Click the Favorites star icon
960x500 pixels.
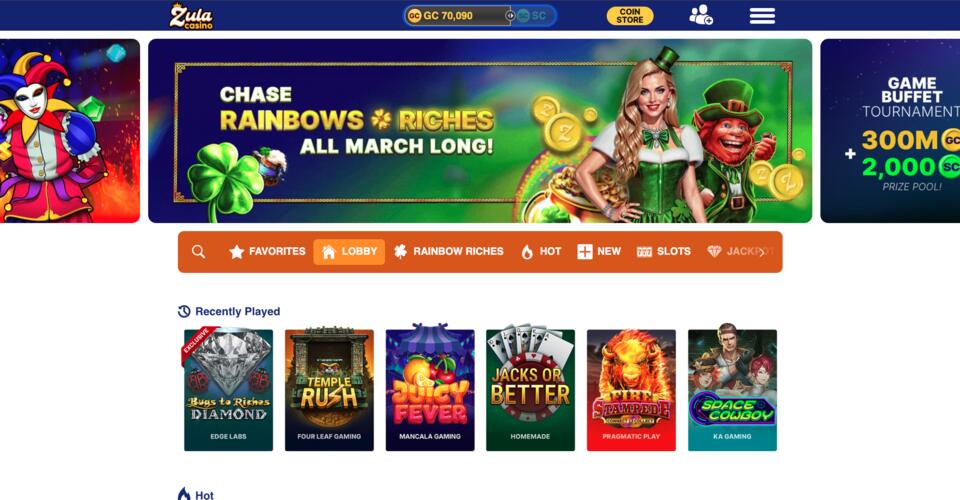pyautogui.click(x=236, y=252)
